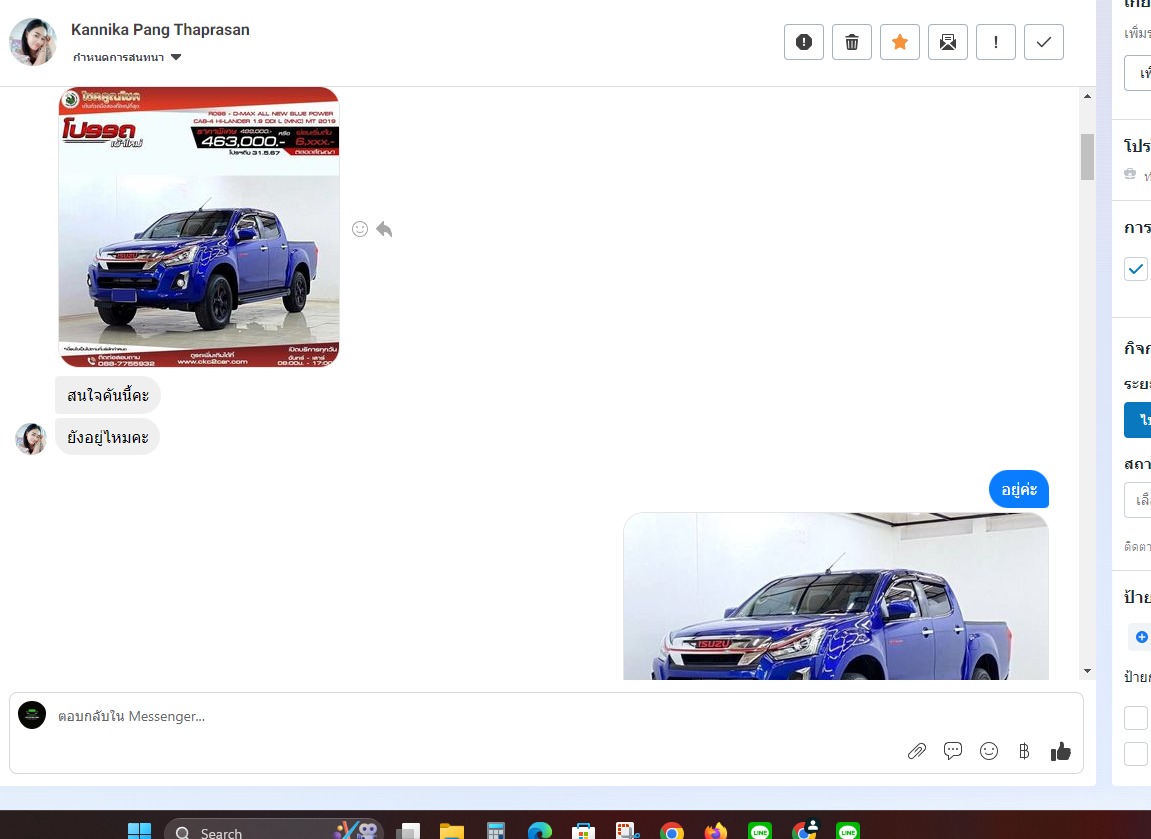The height and width of the screenshot is (839, 1151).
Task: Select the sent reply อยู่ค่ะ
Action: pyautogui.click(x=1019, y=489)
